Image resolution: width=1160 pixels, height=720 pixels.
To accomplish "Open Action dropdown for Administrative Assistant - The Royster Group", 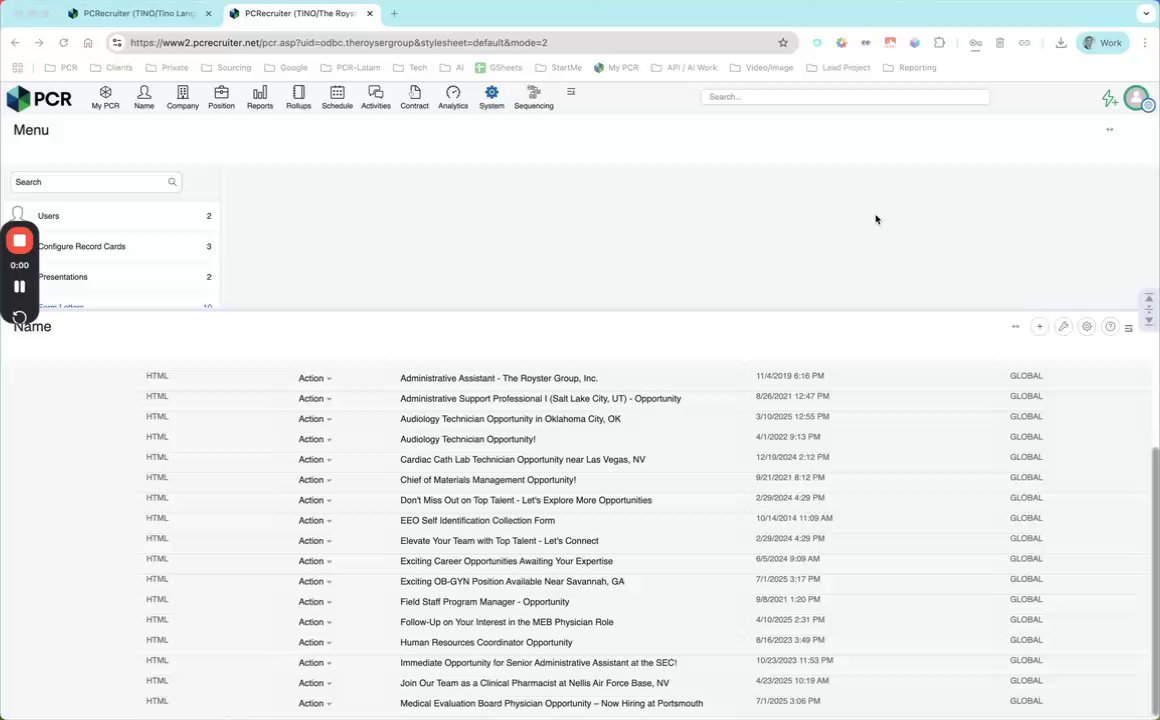I will click(314, 378).
